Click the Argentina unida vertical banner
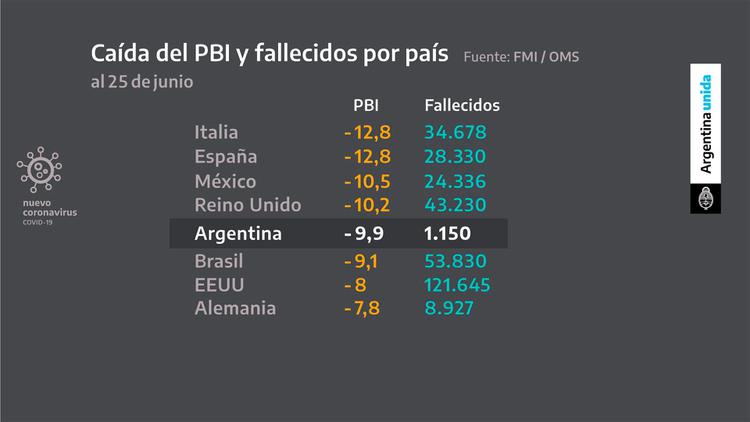The width and height of the screenshot is (750, 422). click(x=705, y=125)
